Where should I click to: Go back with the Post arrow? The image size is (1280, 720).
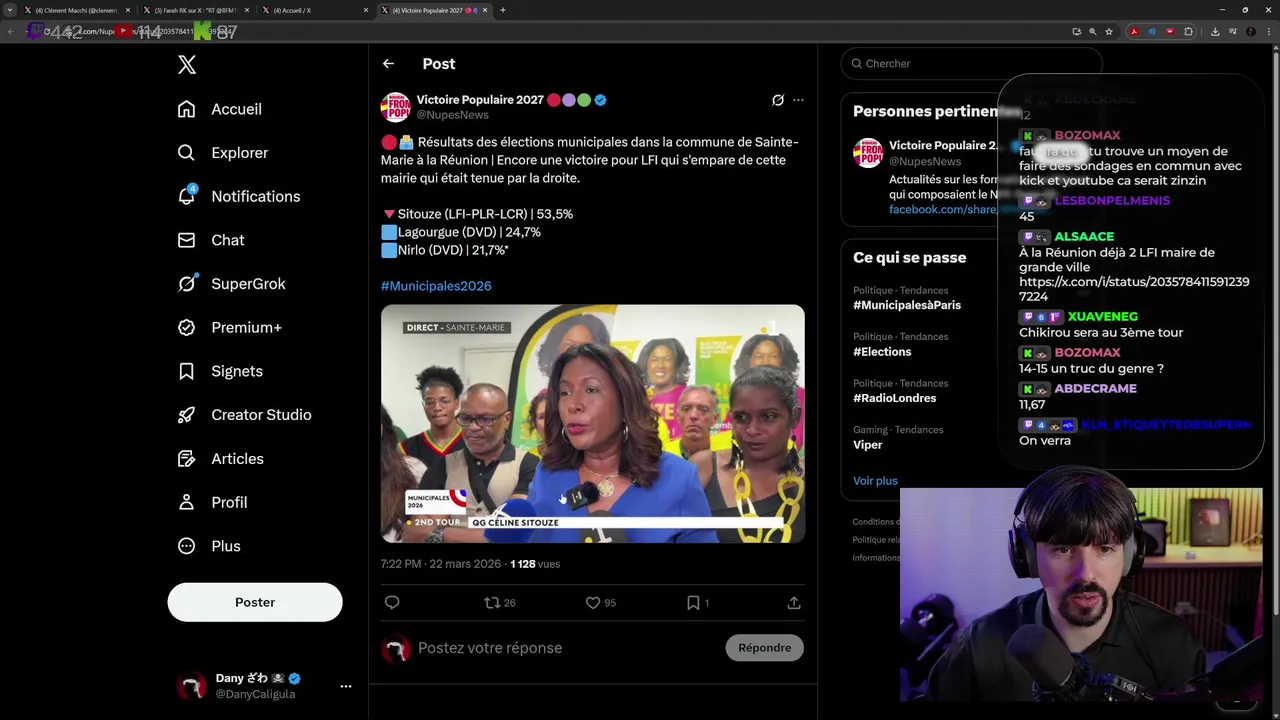point(388,64)
